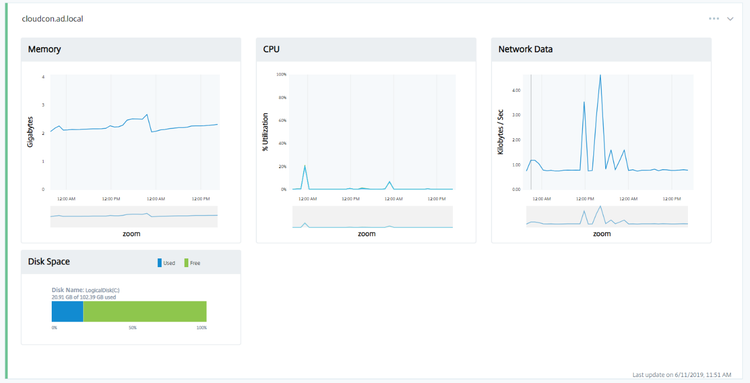Open the three-dot options menu for cloudcon.ad.local
This screenshot has width=750, height=383.
click(714, 19)
